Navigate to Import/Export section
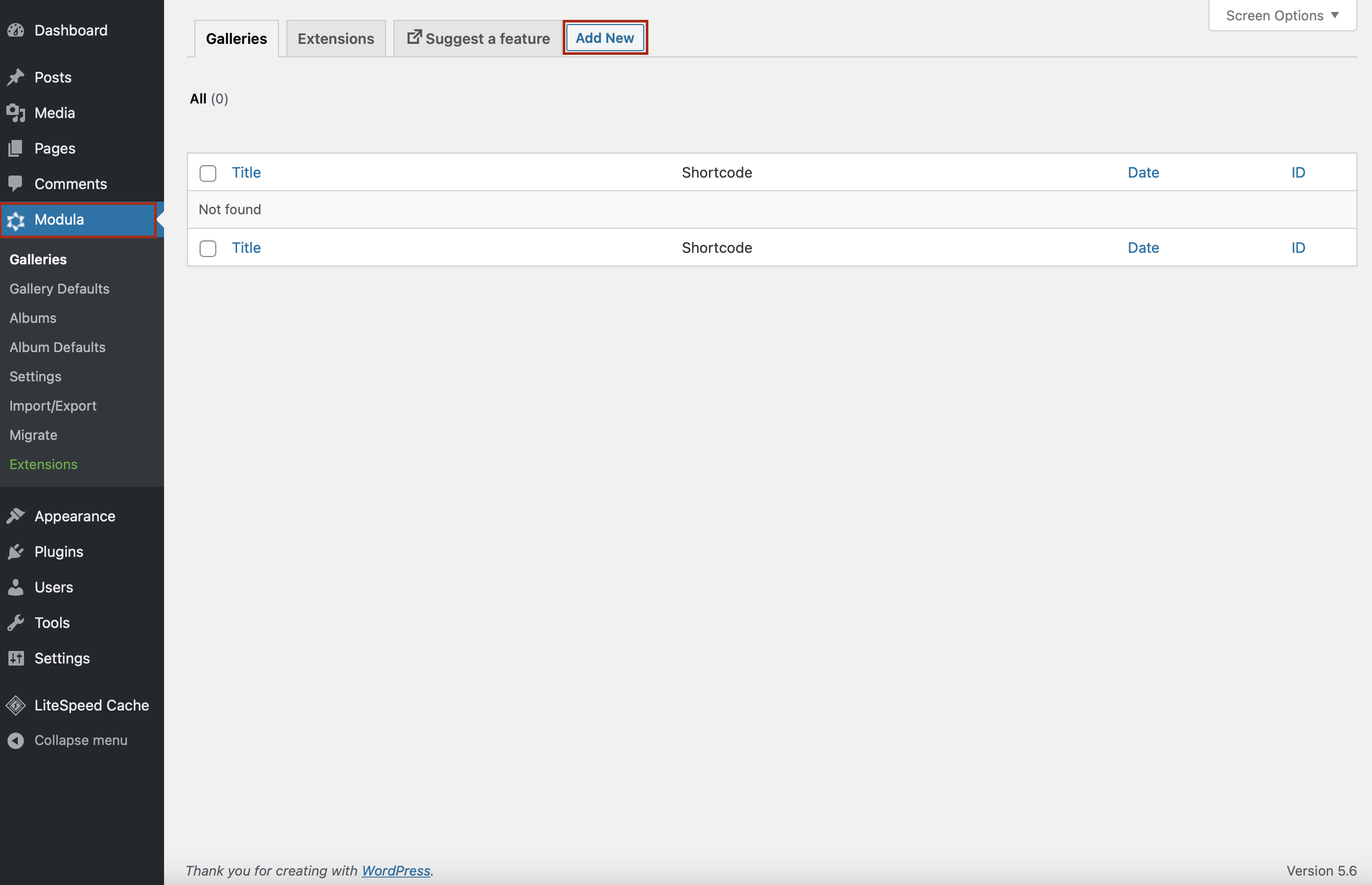The width and height of the screenshot is (1372, 885). pos(52,405)
